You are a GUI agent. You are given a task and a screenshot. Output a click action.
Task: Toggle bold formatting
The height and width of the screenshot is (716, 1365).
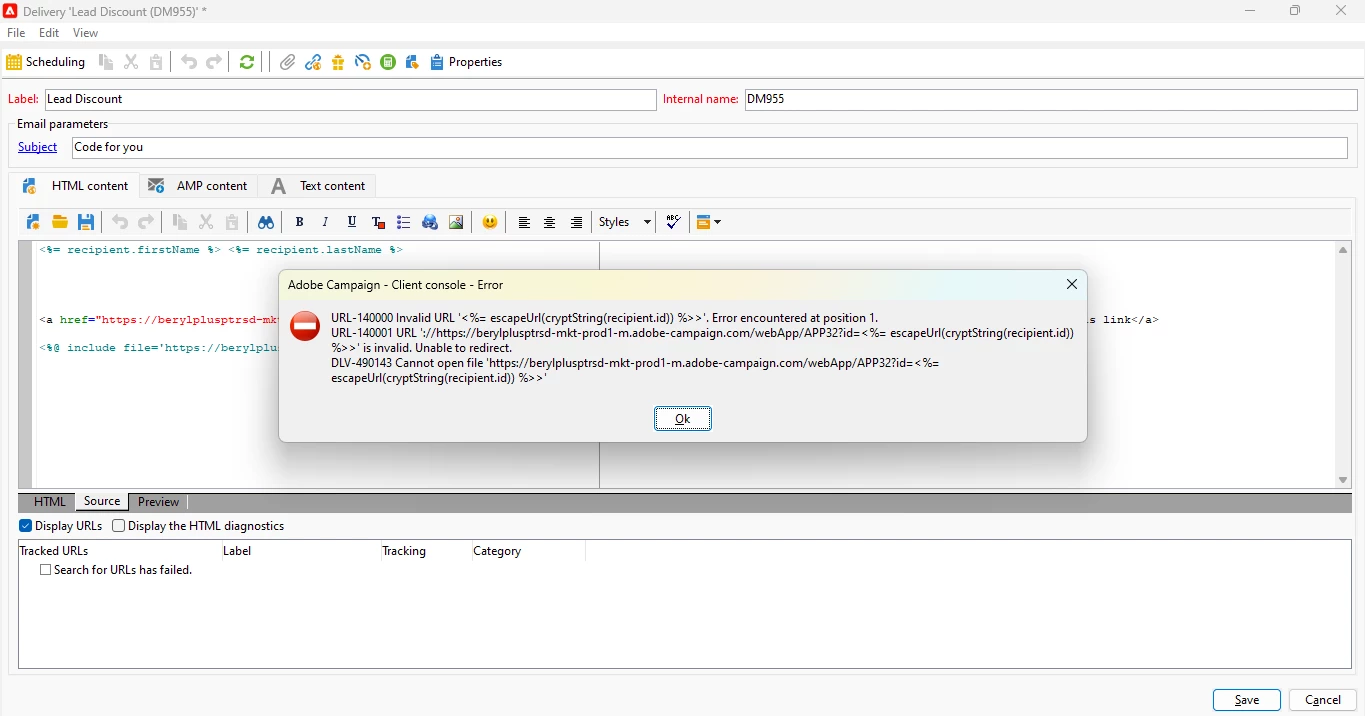[299, 222]
